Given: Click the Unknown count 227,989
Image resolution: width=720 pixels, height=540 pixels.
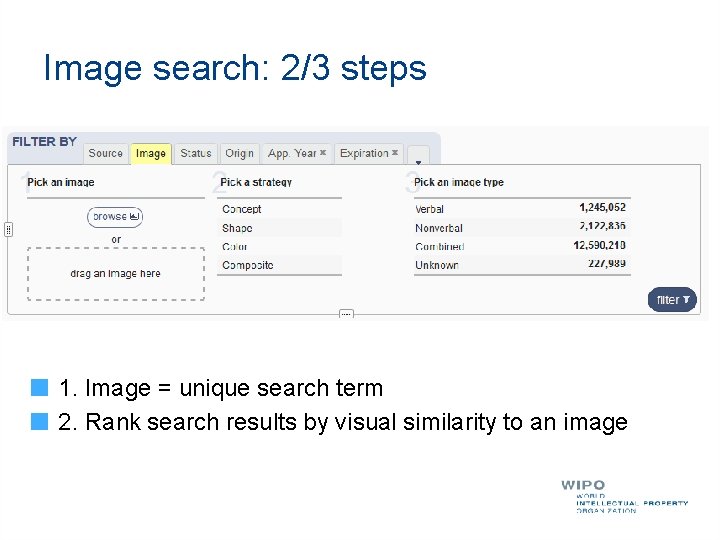Looking at the screenshot, I should (x=607, y=264).
